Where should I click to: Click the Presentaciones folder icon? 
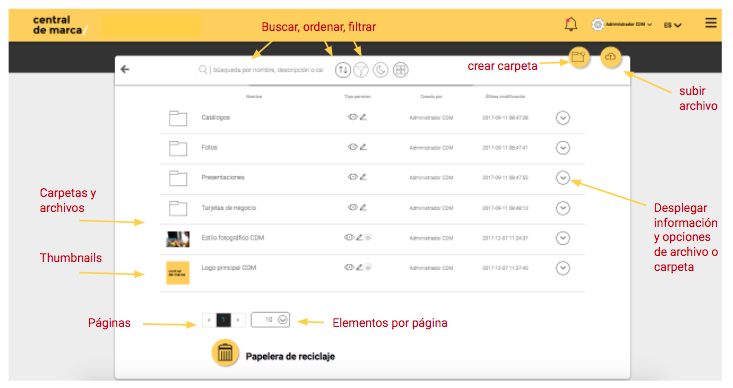coord(178,178)
